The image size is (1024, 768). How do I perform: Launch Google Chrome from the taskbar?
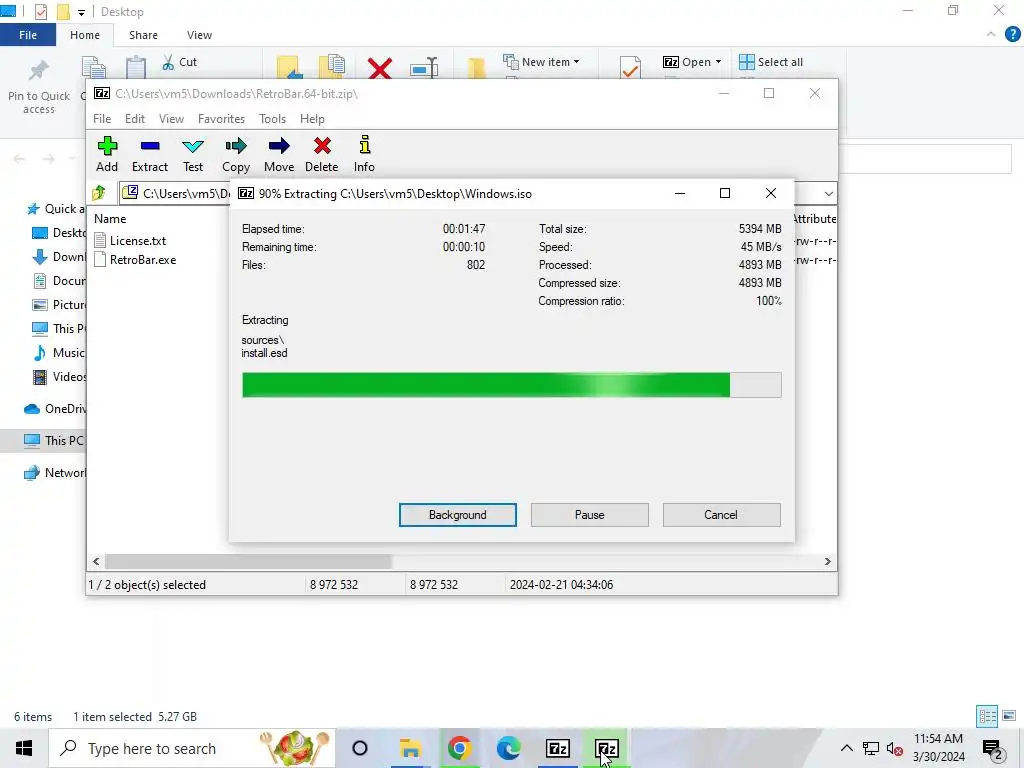(x=459, y=748)
